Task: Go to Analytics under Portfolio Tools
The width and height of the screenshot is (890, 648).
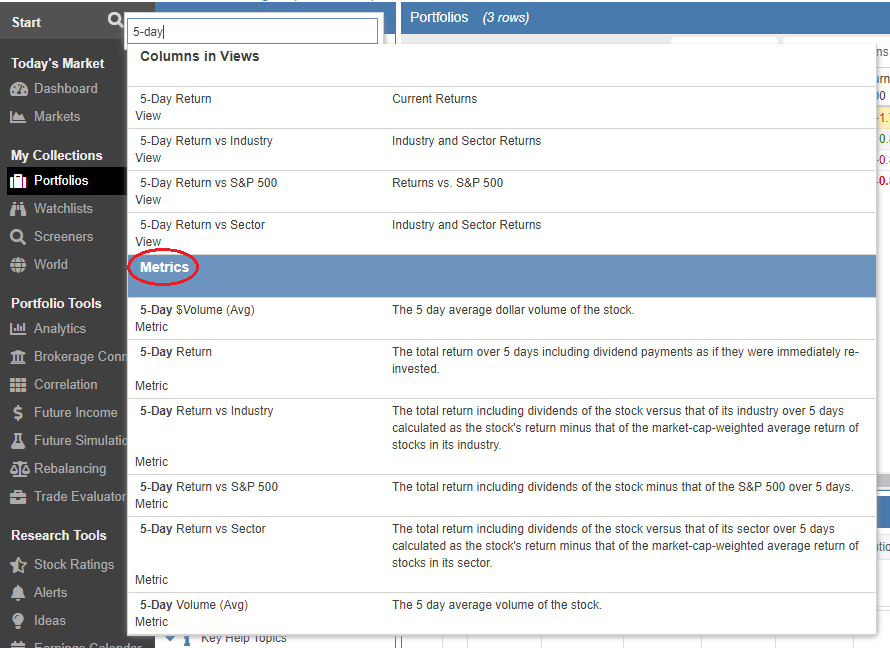Action: [x=59, y=329]
